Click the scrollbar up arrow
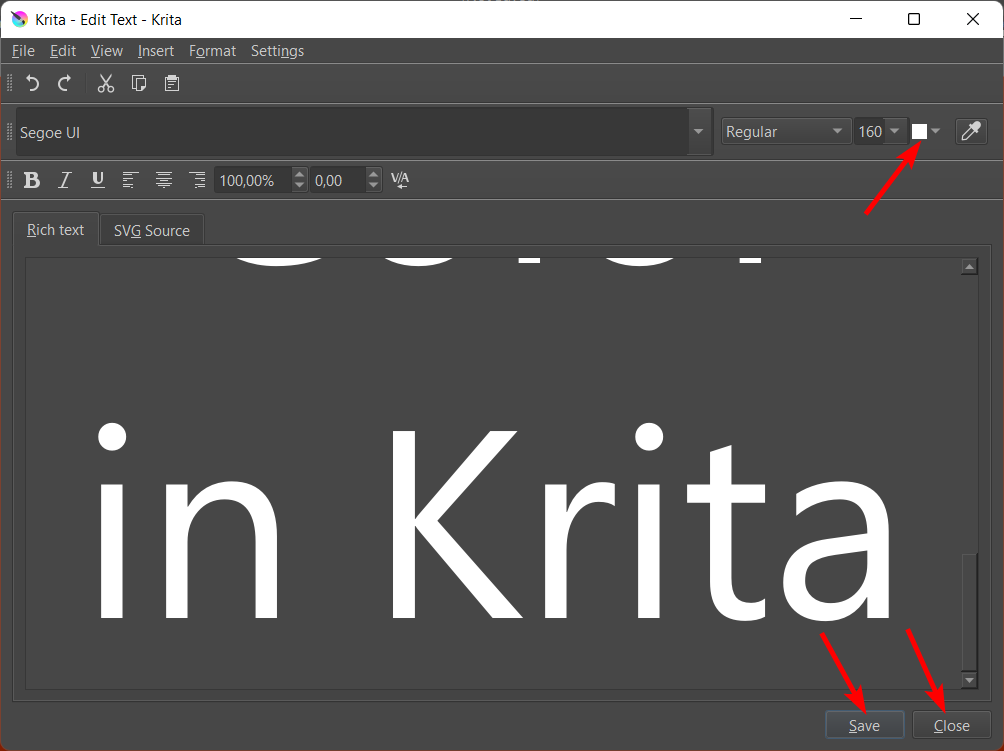 pos(969,266)
